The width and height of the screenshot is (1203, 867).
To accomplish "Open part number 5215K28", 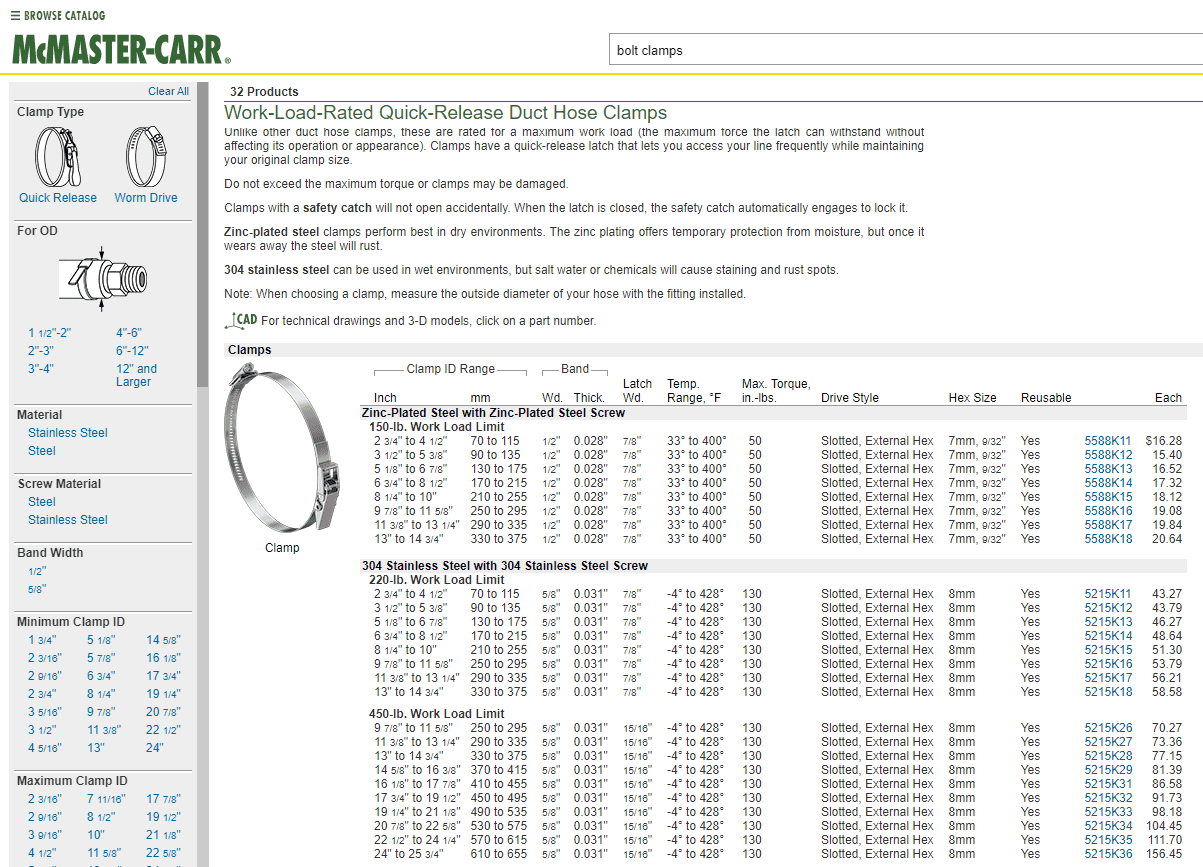I will tap(1108, 756).
